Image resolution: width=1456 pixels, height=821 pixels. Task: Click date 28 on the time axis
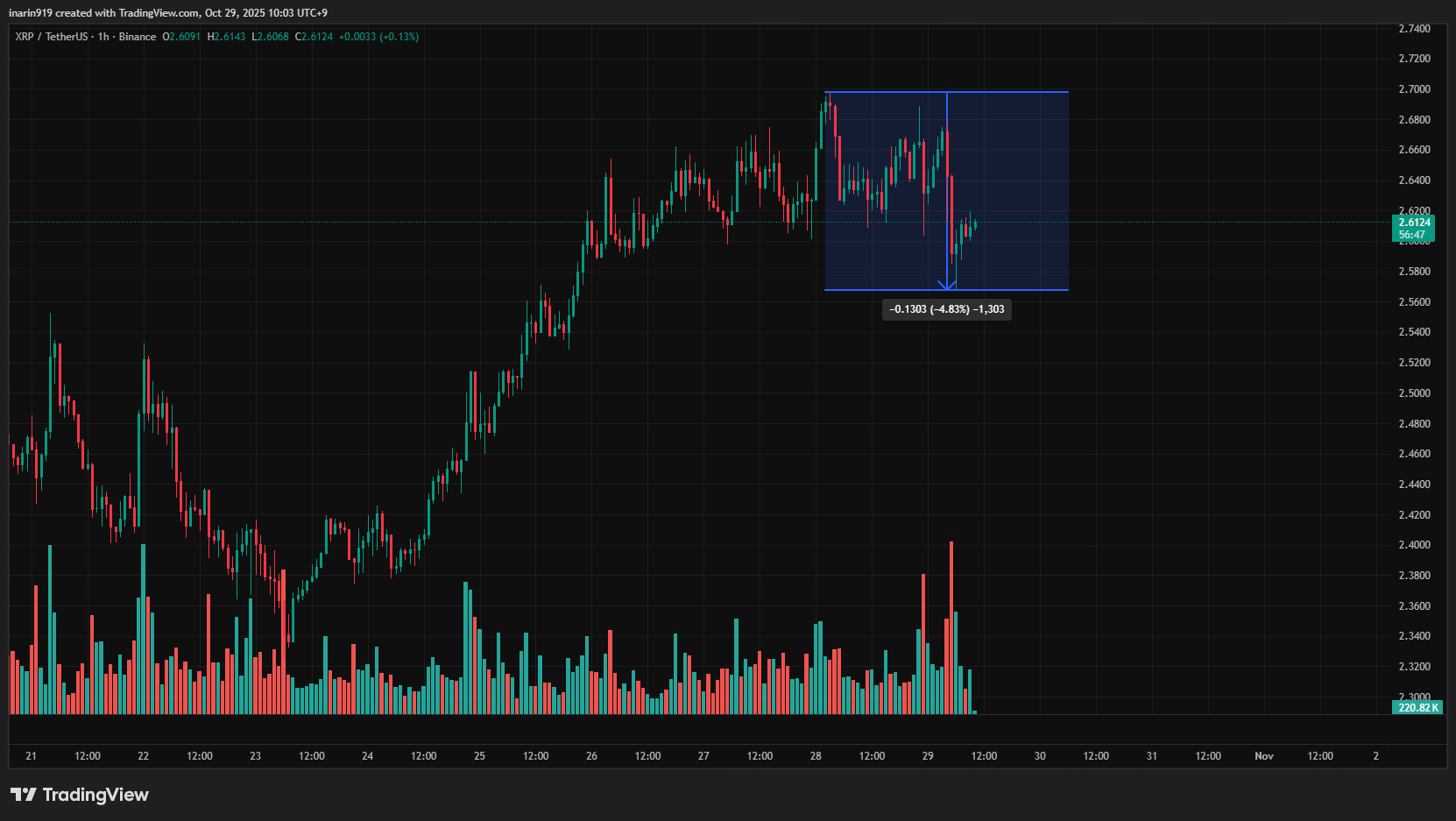point(816,756)
